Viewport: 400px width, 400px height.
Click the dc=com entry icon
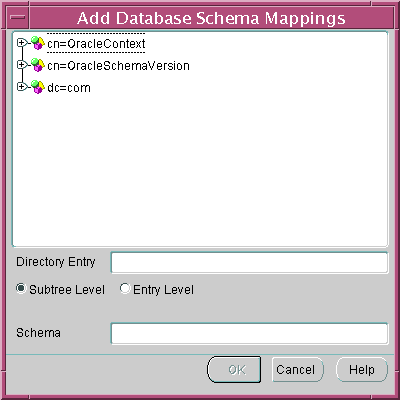[x=38, y=87]
